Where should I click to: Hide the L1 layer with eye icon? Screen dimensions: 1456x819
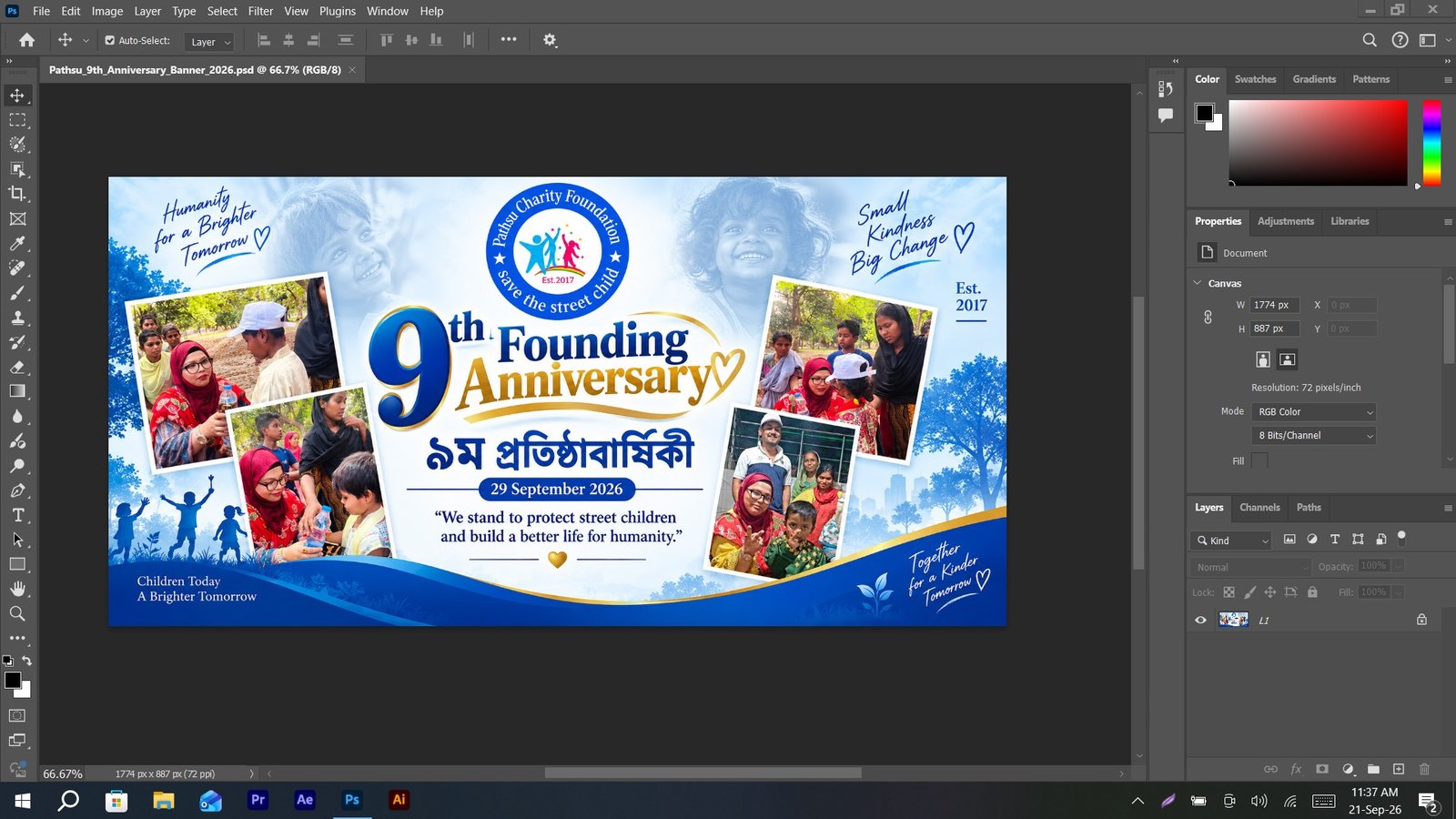click(1200, 620)
